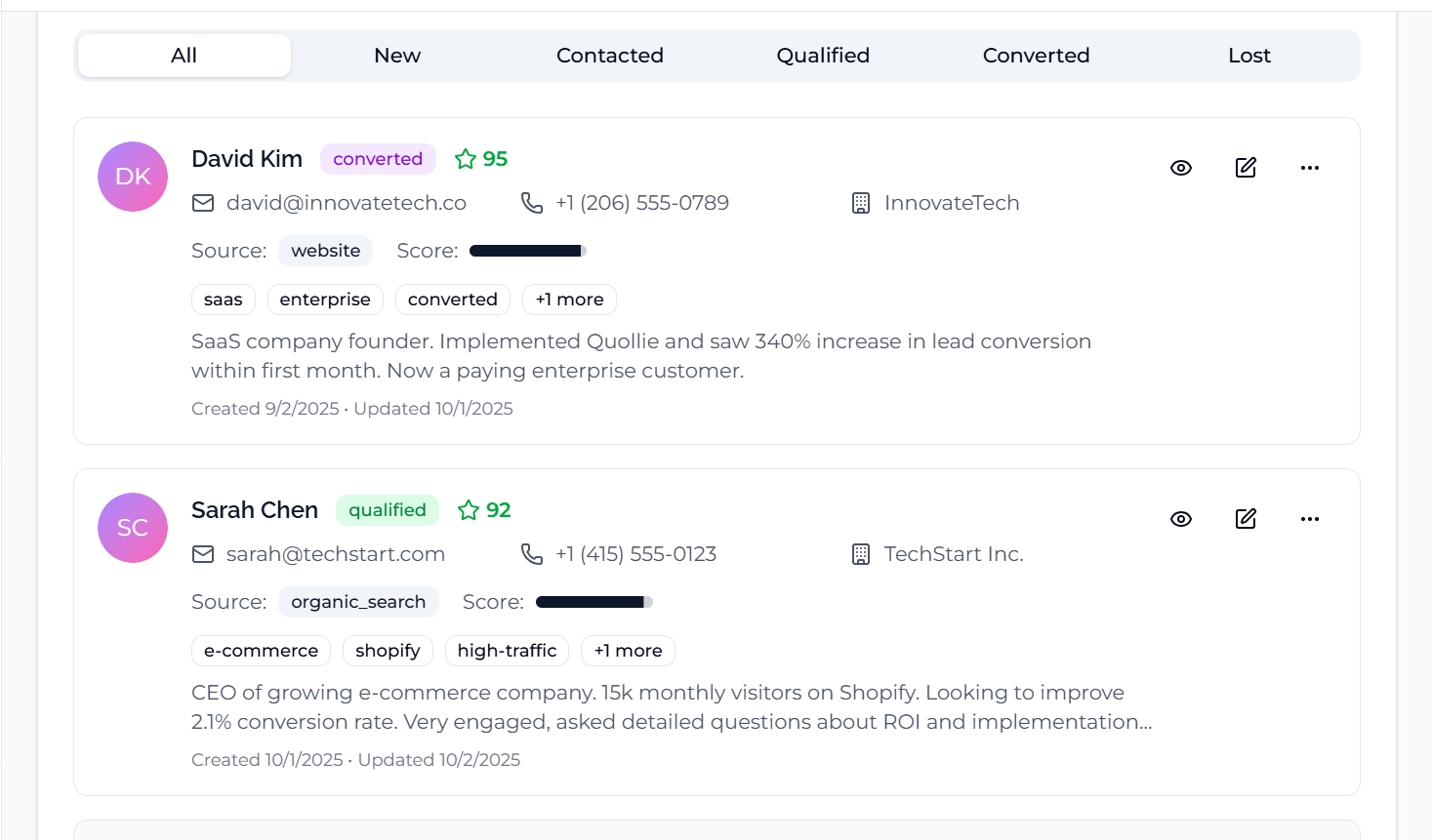The width and height of the screenshot is (1432, 840).
Task: Edit David Kim's lead record
Action: pyautogui.click(x=1246, y=168)
